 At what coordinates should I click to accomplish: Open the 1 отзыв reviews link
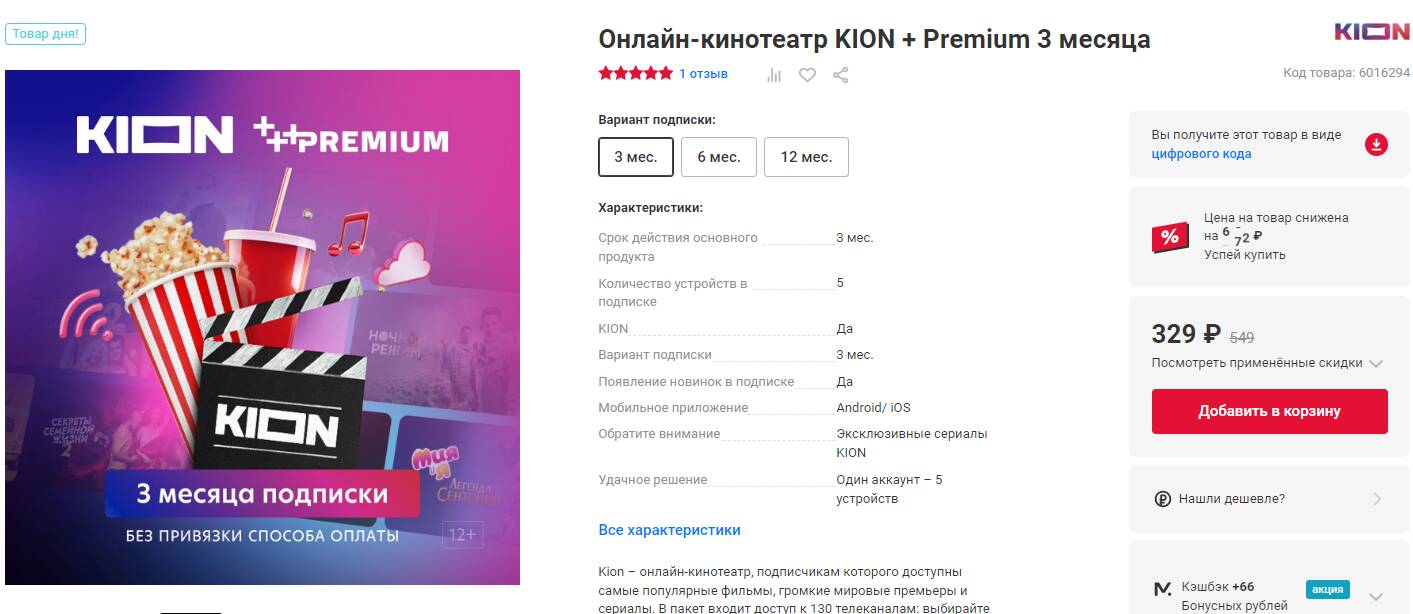point(703,74)
